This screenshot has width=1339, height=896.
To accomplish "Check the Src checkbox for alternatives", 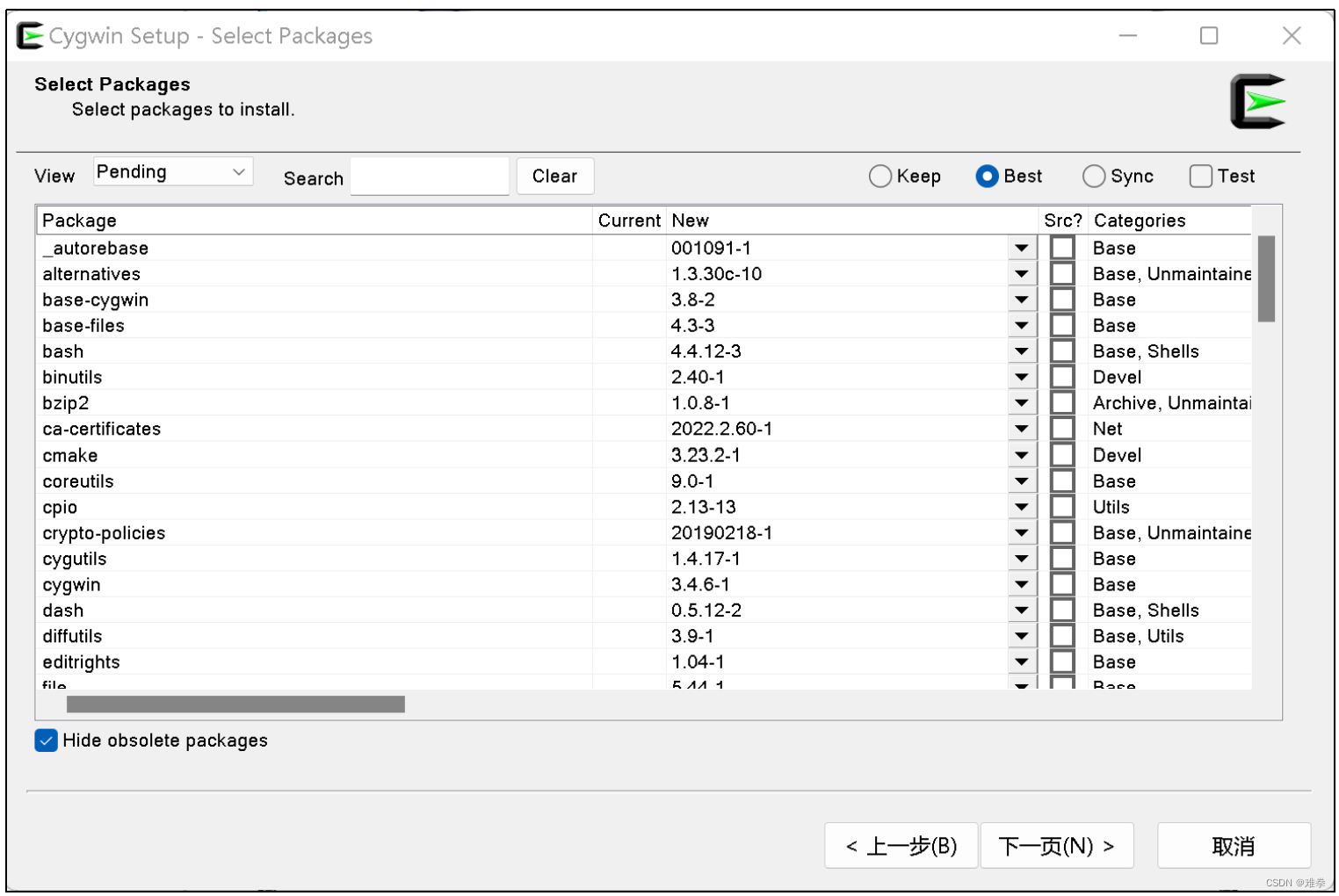I will pos(1062,274).
